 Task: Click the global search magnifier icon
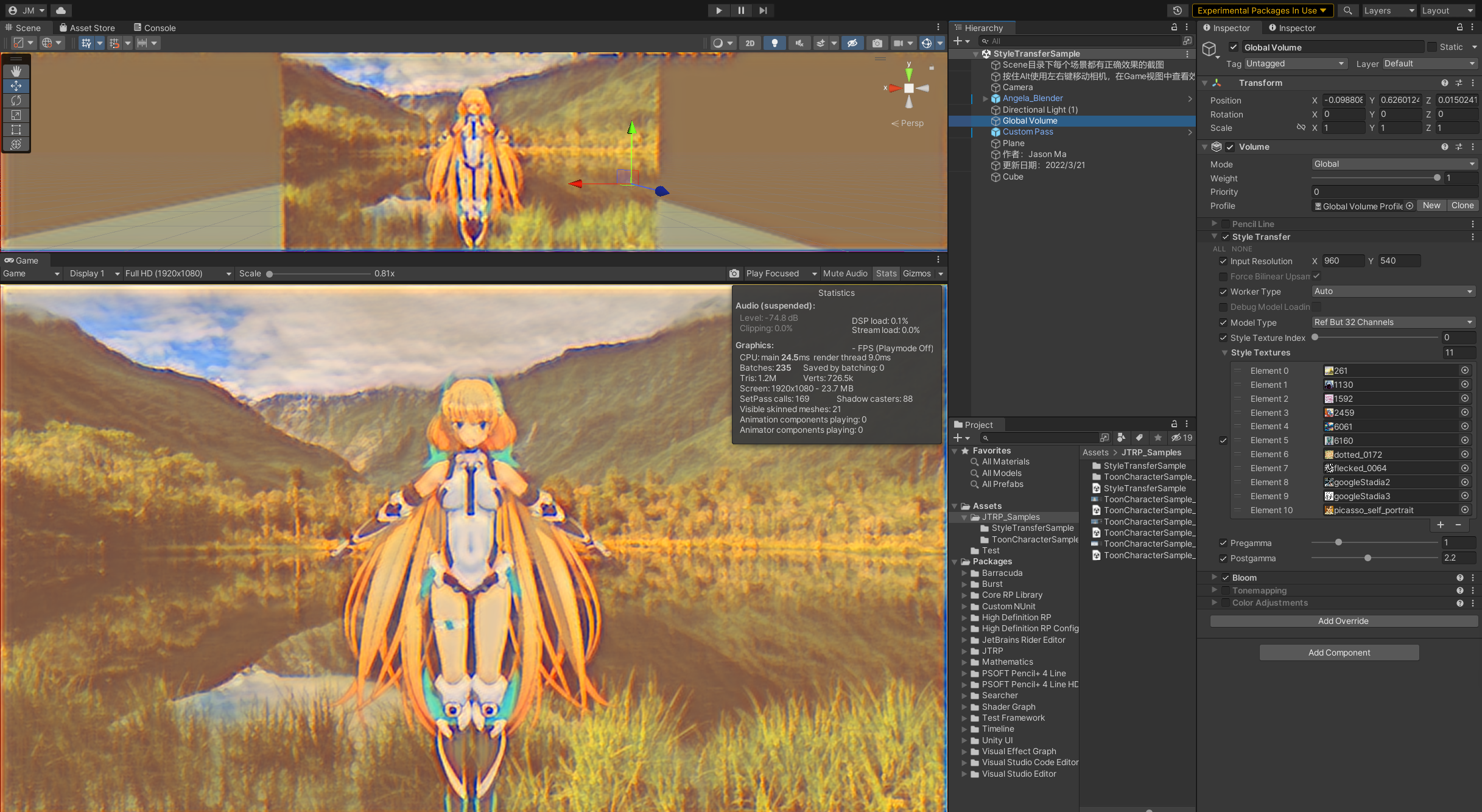1348,10
